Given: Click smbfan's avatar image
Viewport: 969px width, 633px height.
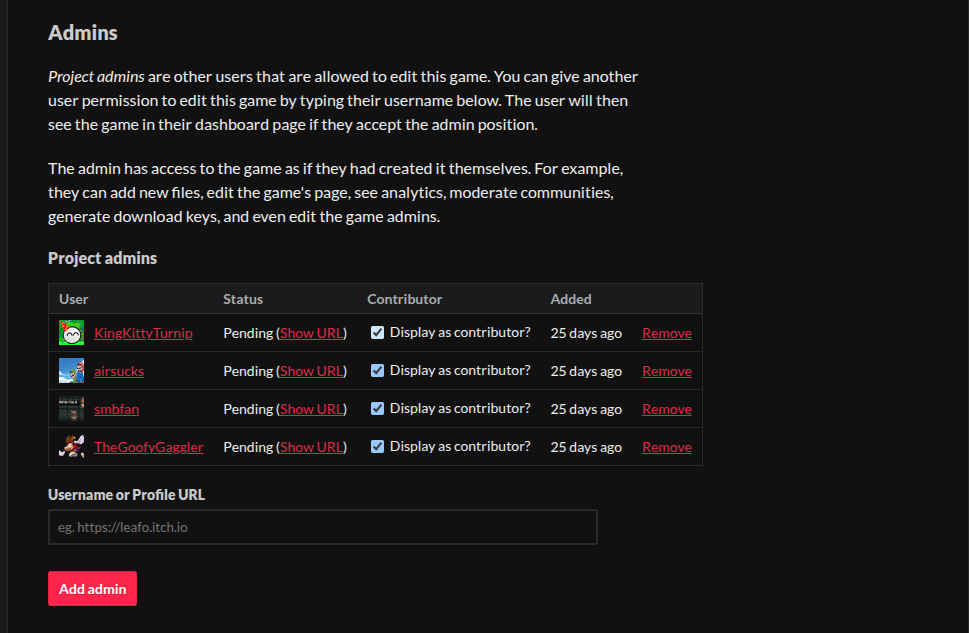Looking at the screenshot, I should pos(71,409).
